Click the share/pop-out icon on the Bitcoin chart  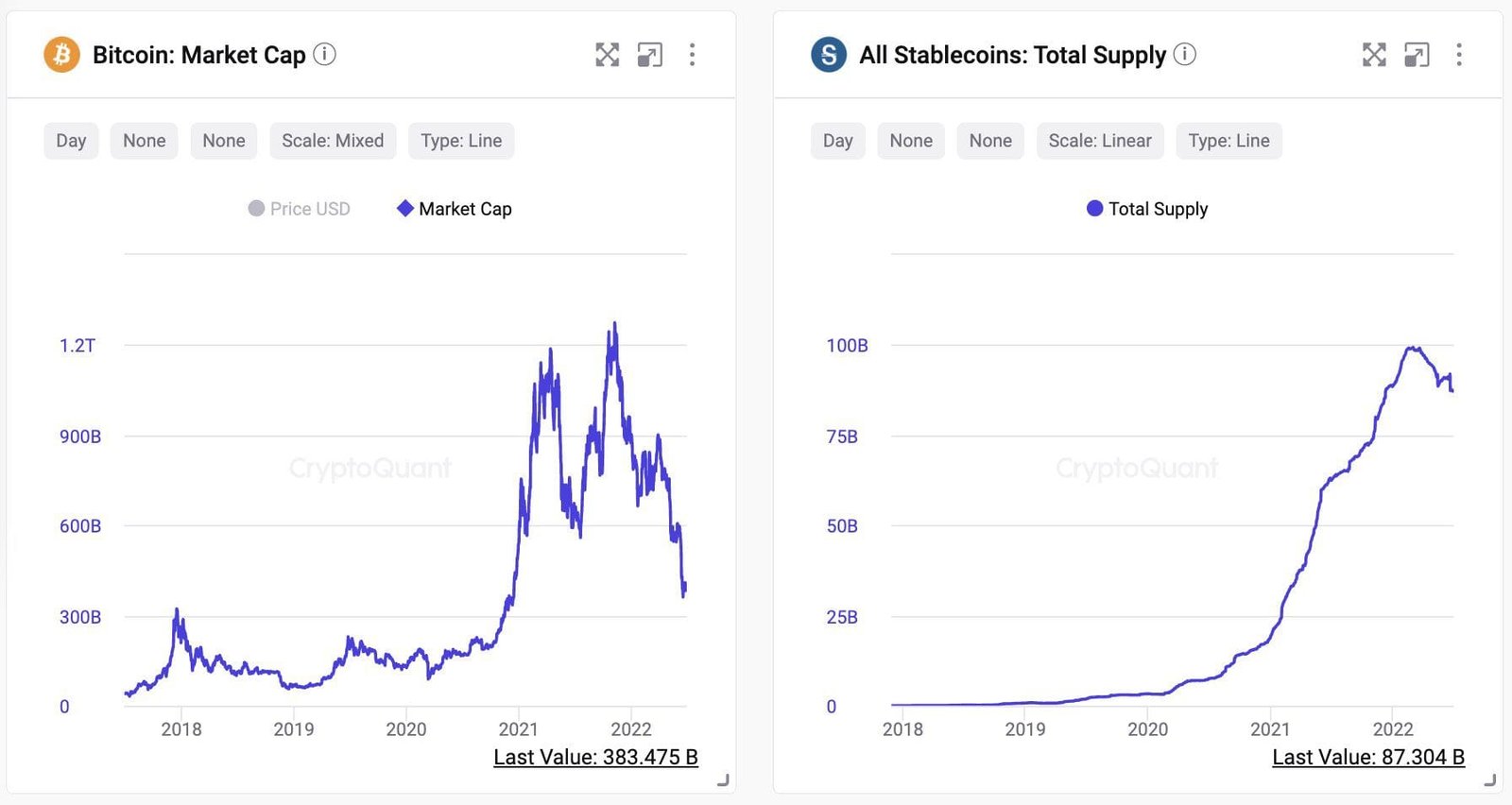(x=649, y=55)
